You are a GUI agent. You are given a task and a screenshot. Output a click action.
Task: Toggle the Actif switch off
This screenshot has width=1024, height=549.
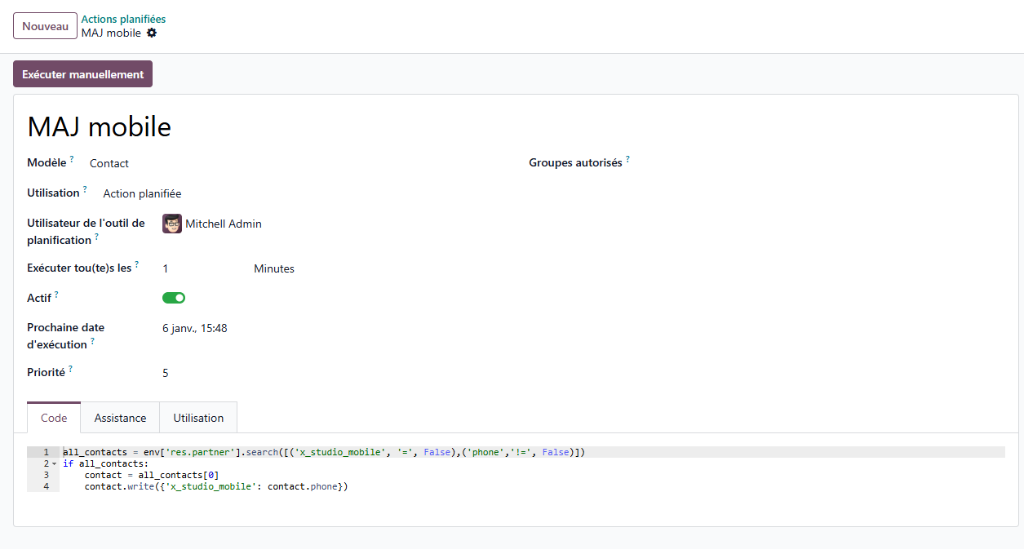pyautogui.click(x=174, y=298)
